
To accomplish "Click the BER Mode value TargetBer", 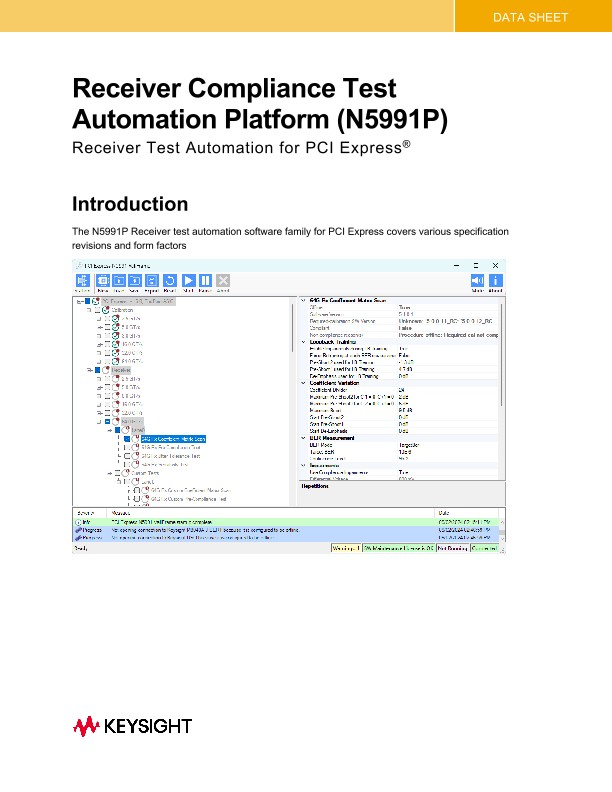I will (x=409, y=446).
